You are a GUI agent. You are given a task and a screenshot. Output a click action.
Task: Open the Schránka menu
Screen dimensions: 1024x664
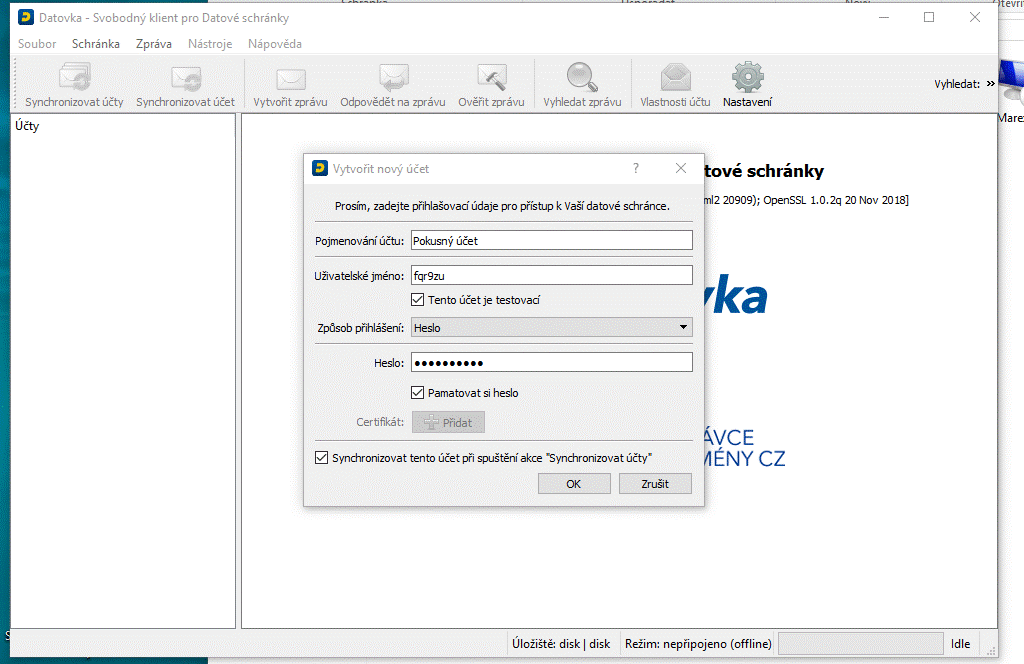click(96, 44)
